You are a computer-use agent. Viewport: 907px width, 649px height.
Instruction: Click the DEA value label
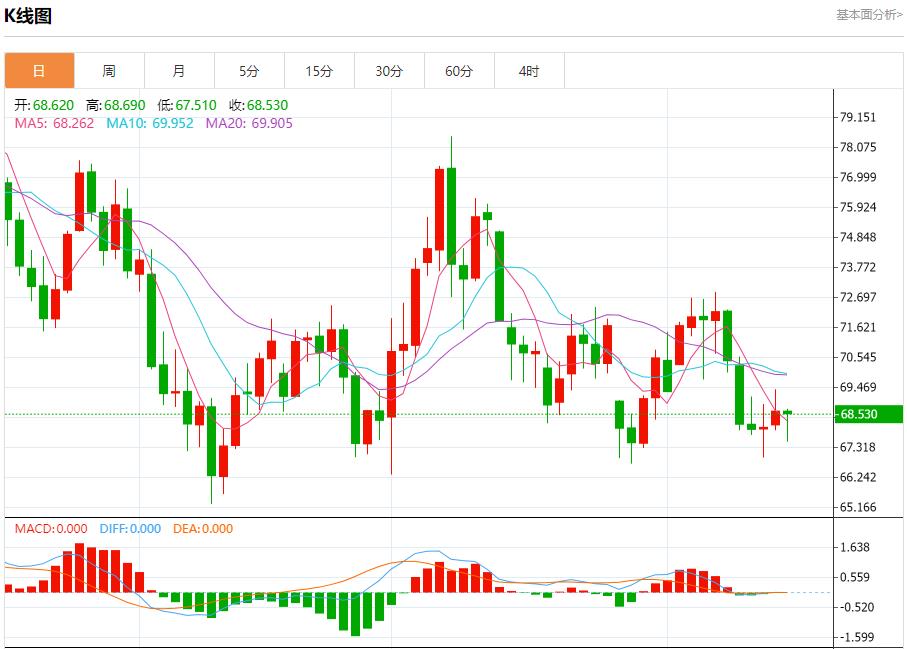203,529
